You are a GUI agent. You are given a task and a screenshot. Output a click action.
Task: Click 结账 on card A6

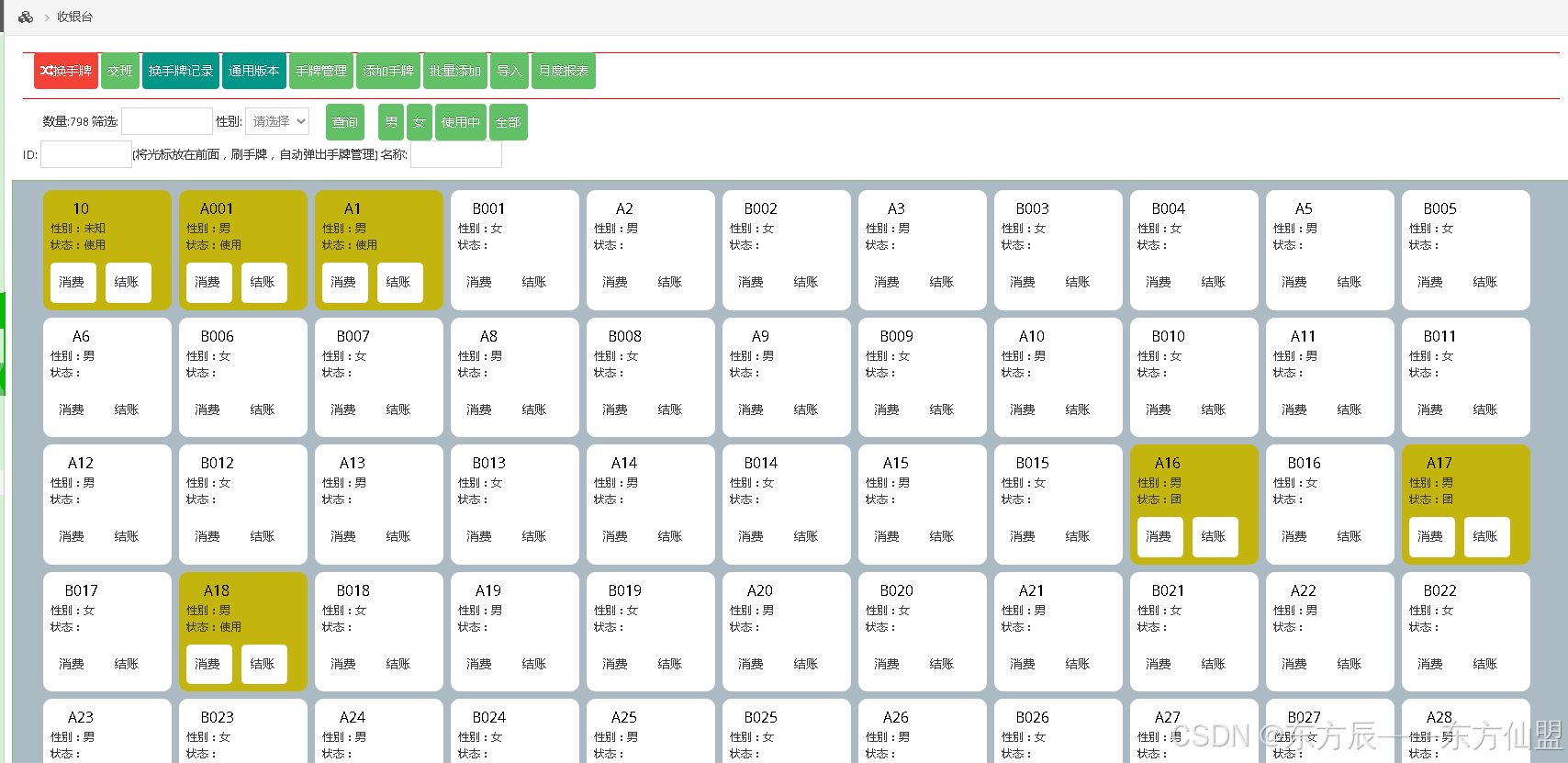[x=127, y=410]
